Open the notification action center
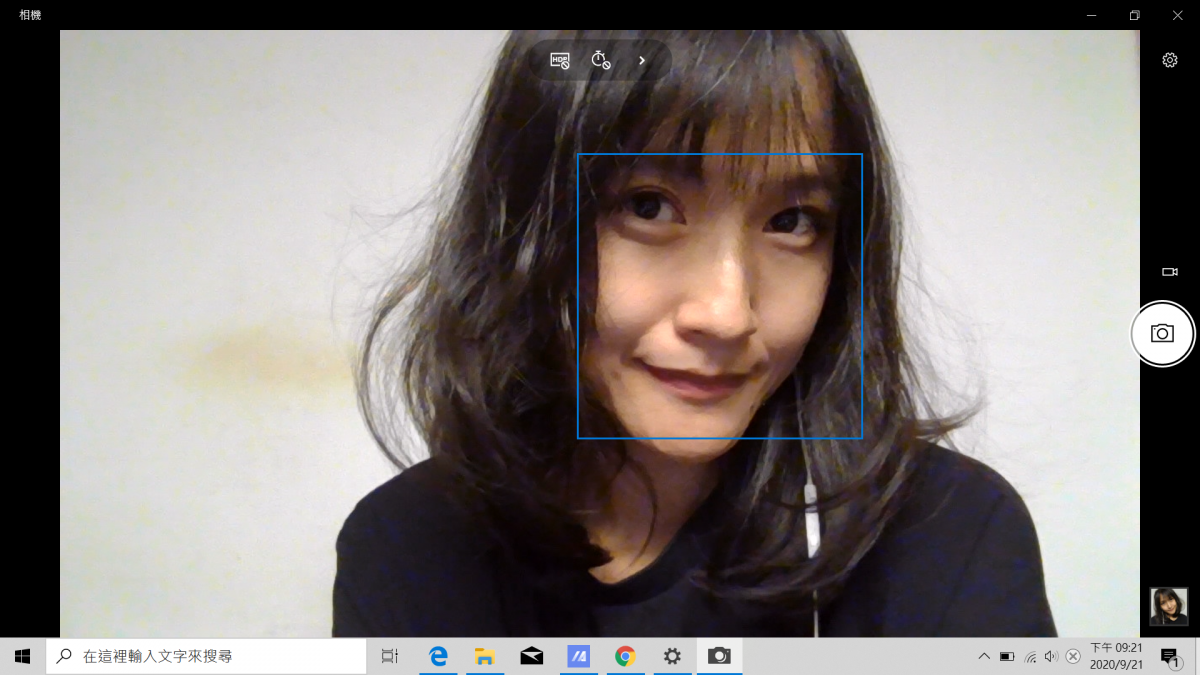 [1169, 656]
